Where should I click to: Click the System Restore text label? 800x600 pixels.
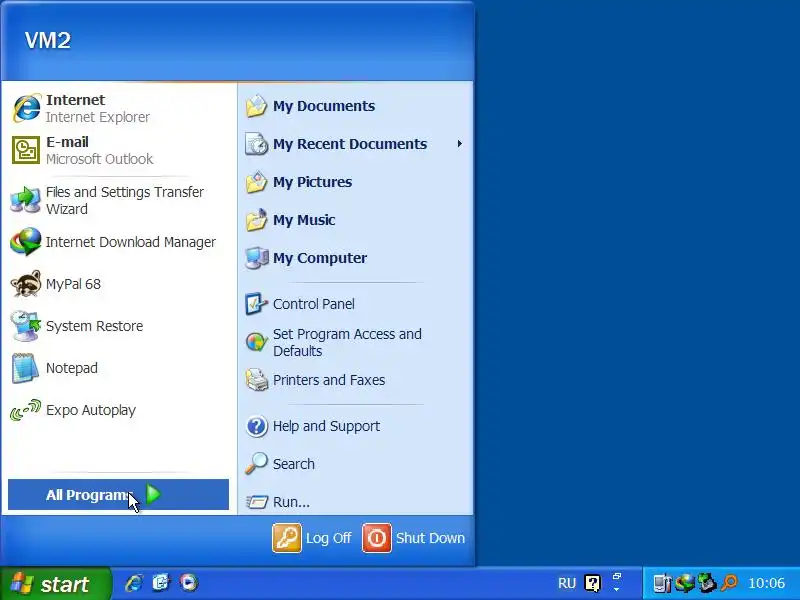pos(94,326)
